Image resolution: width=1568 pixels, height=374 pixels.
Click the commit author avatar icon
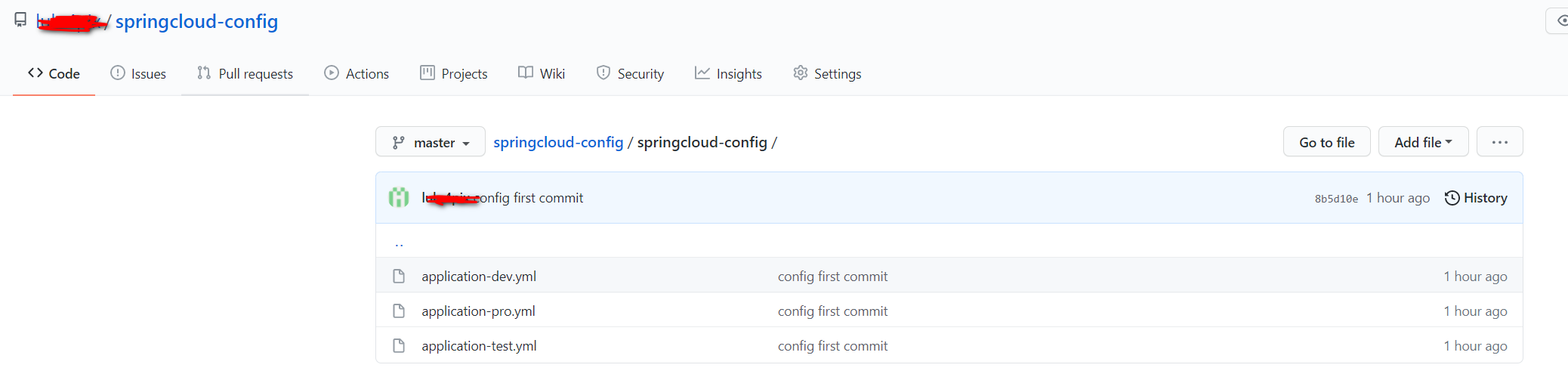click(399, 198)
